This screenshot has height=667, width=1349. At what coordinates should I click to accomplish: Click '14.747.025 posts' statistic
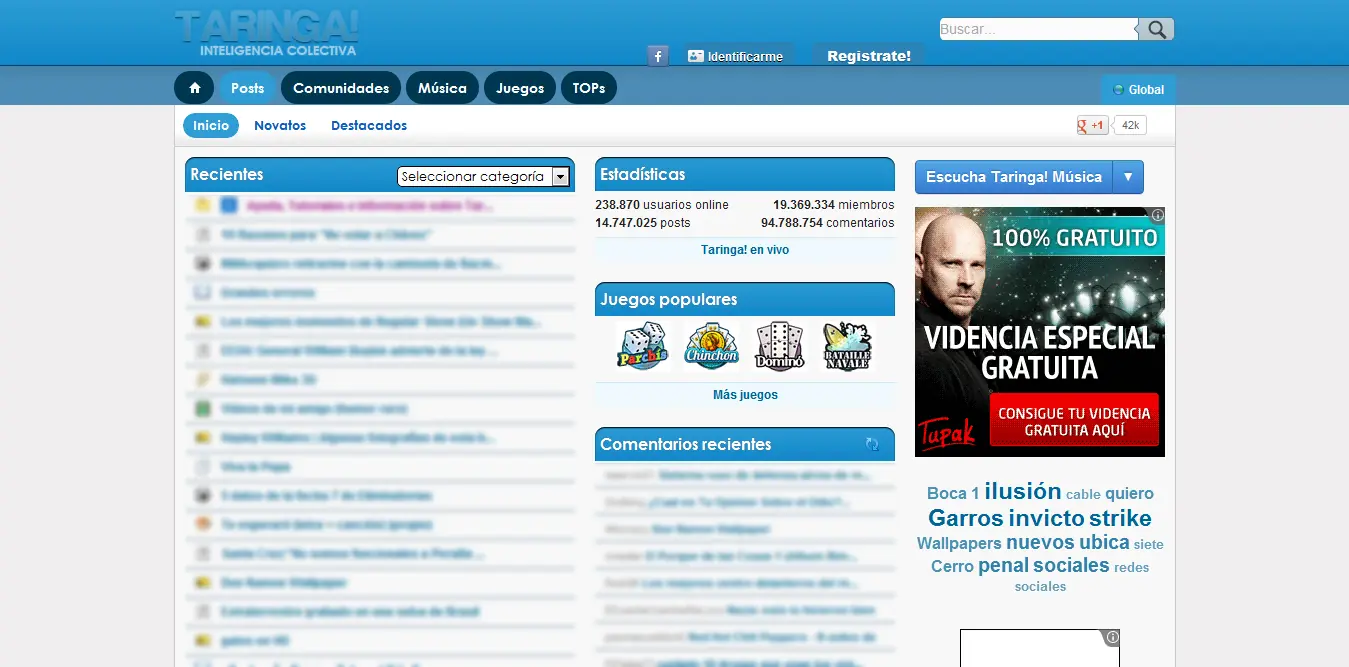[x=643, y=223]
